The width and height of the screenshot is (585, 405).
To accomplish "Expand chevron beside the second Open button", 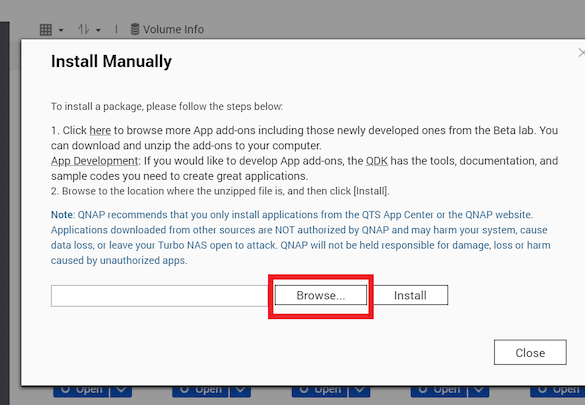I will tap(240, 391).
